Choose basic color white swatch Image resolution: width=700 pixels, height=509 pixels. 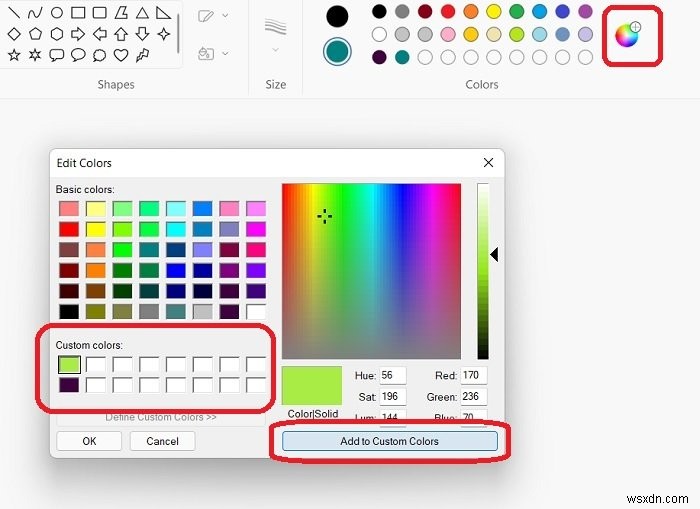pyautogui.click(x=256, y=311)
